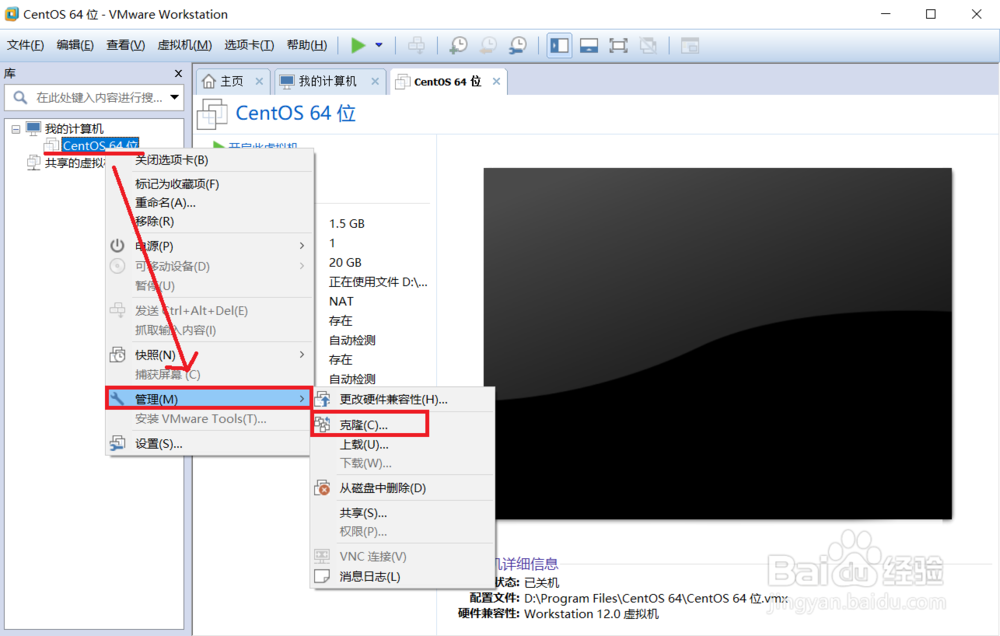Viewport: 1000px width, 636px height.
Task: Click the 正在使用文件 D:\... value
Action: [x=378, y=282]
